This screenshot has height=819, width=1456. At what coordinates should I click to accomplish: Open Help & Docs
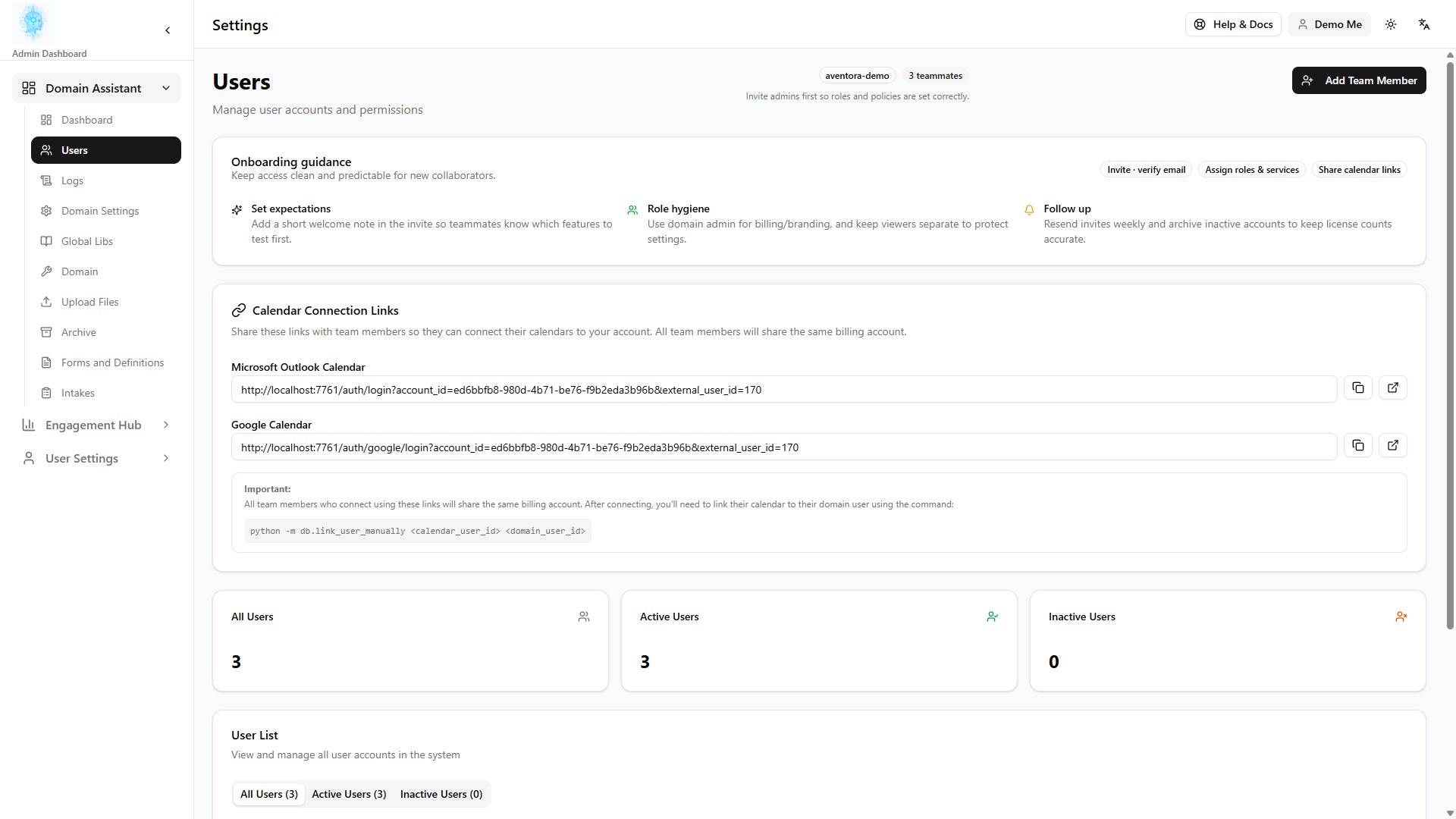tap(1233, 24)
